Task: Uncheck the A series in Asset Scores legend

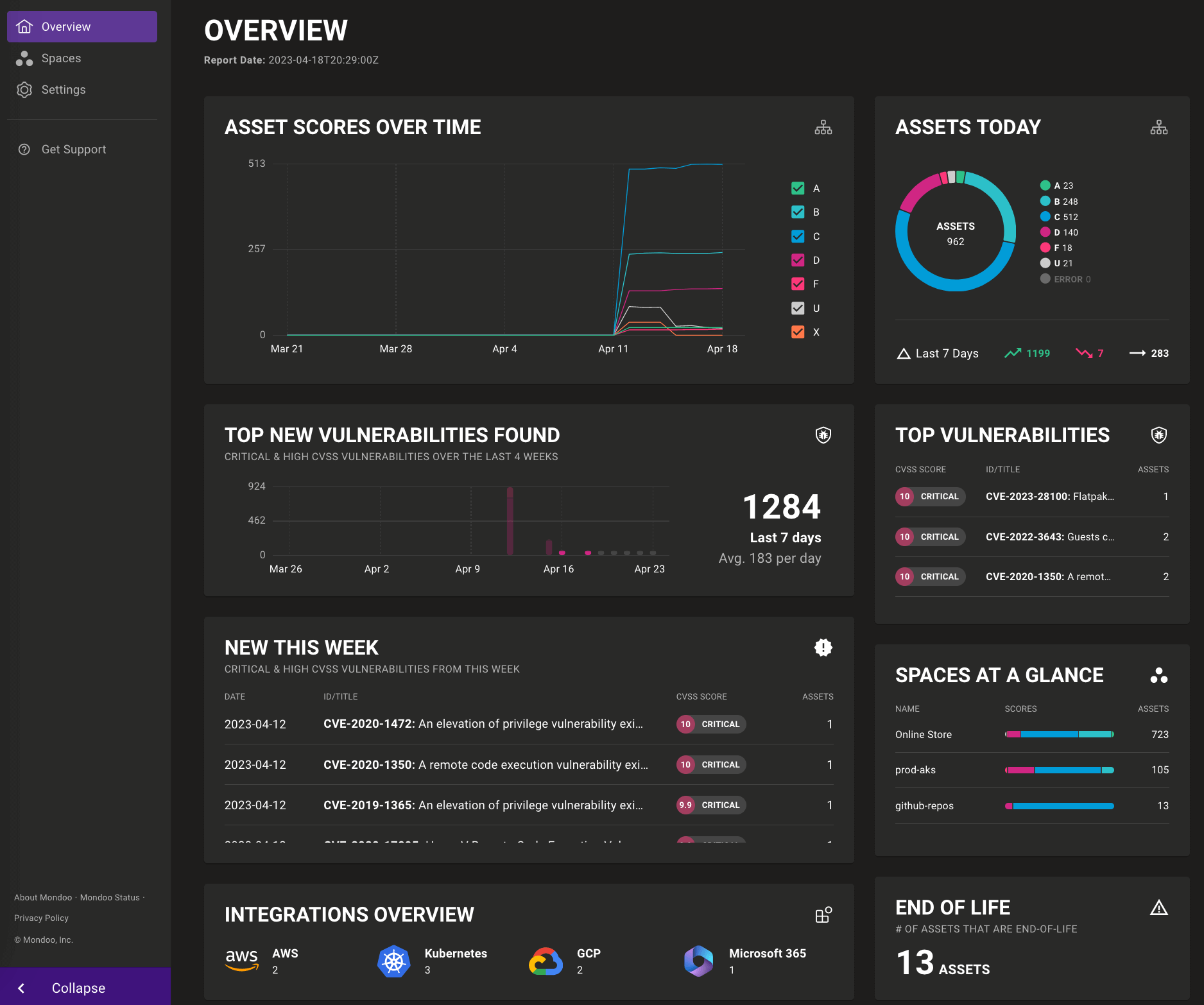Action: point(797,188)
